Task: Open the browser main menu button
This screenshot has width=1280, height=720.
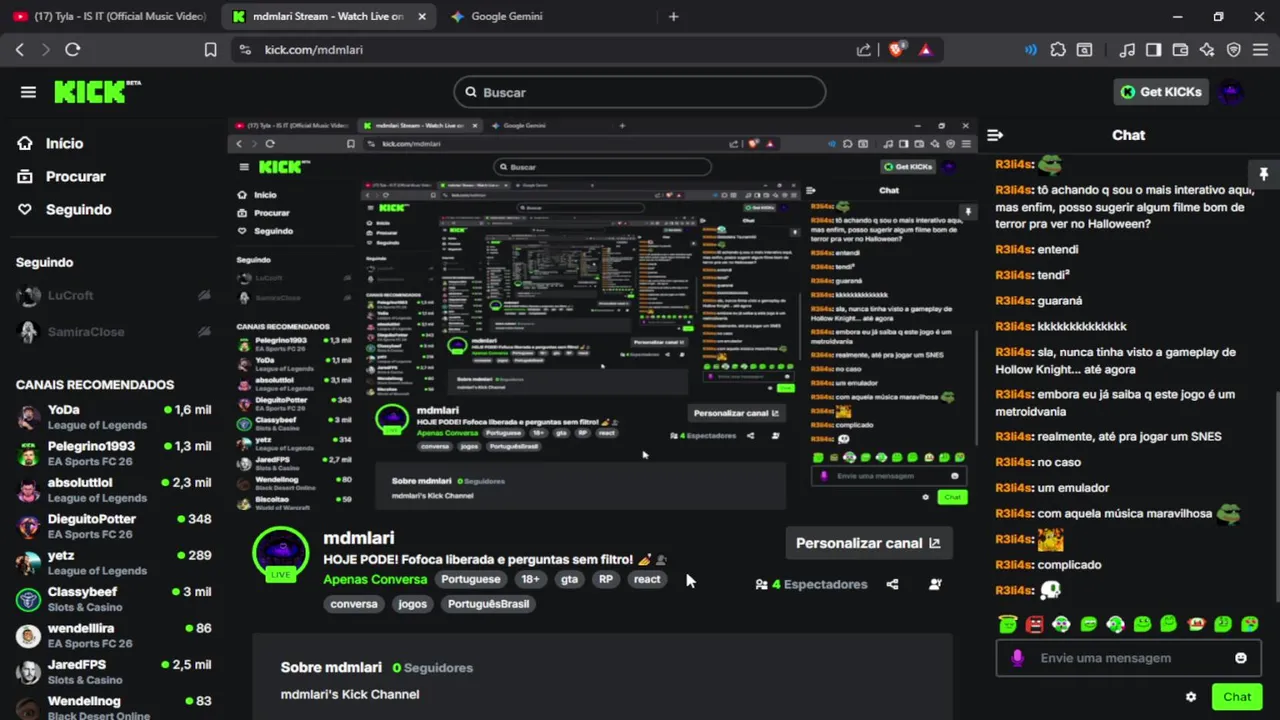Action: click(1260, 49)
